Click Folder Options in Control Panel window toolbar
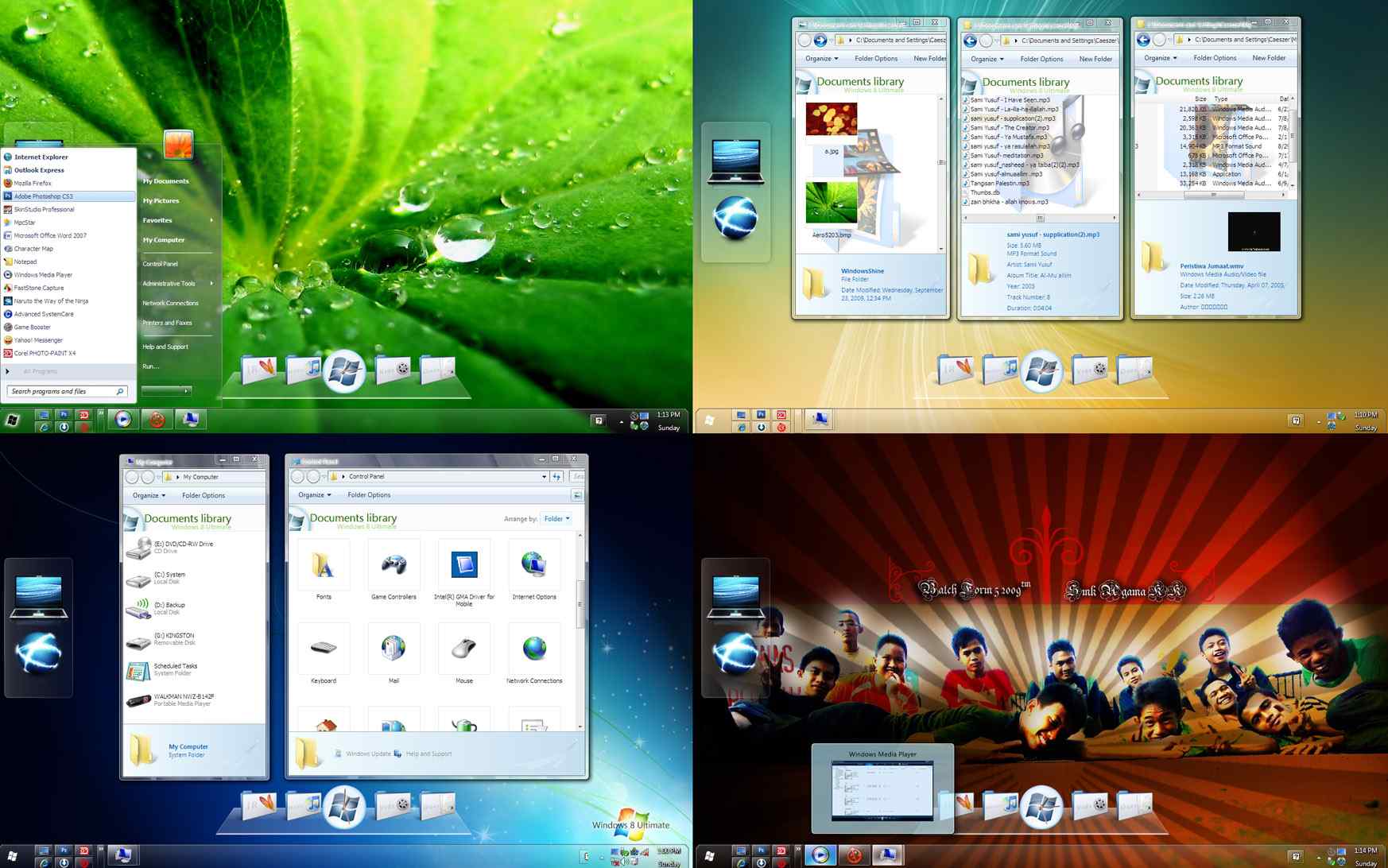 pos(369,495)
